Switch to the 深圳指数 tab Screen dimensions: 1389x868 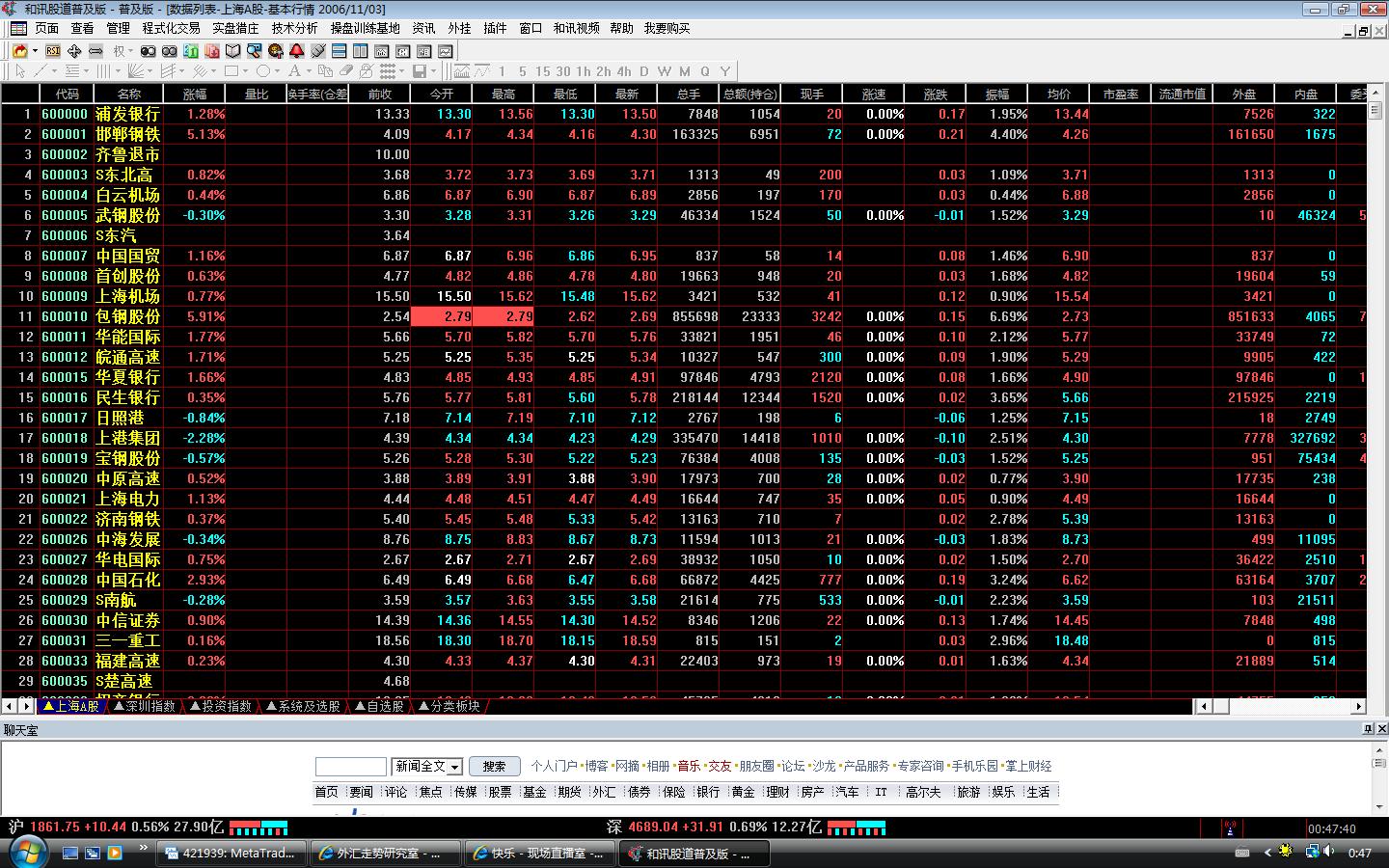tap(145, 706)
